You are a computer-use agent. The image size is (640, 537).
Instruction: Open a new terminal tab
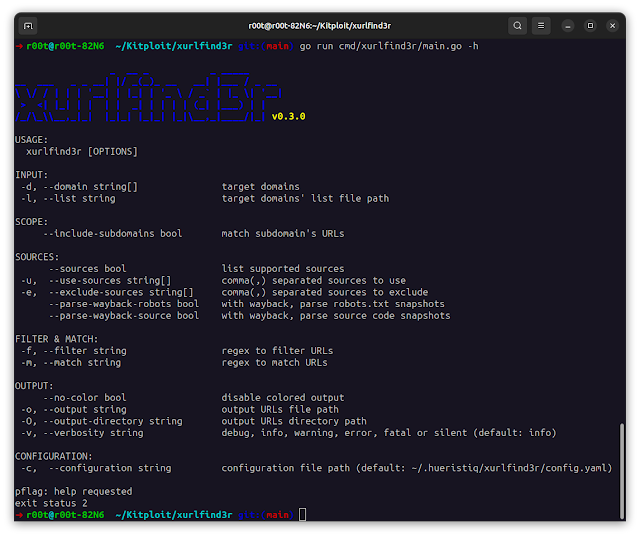(x=28, y=26)
